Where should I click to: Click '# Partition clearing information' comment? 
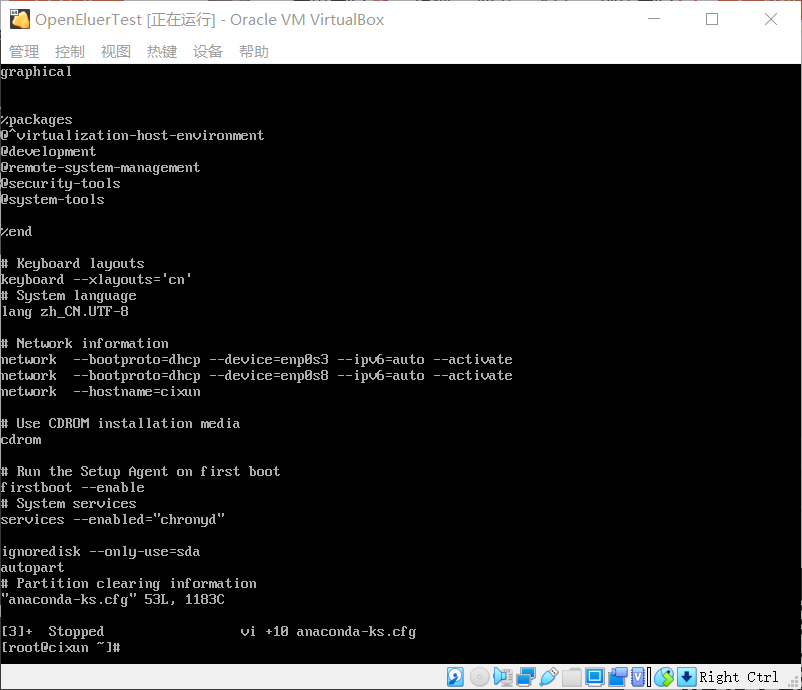(128, 584)
